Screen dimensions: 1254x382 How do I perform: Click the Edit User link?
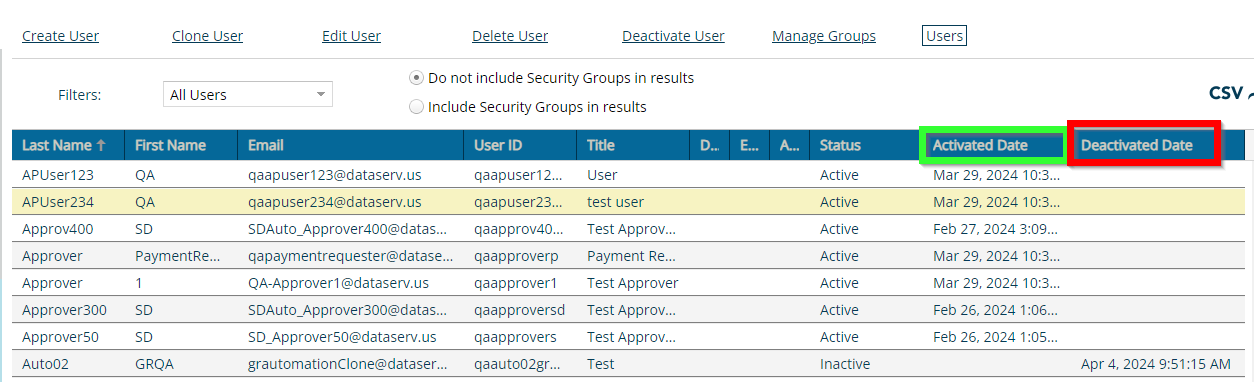coord(351,36)
